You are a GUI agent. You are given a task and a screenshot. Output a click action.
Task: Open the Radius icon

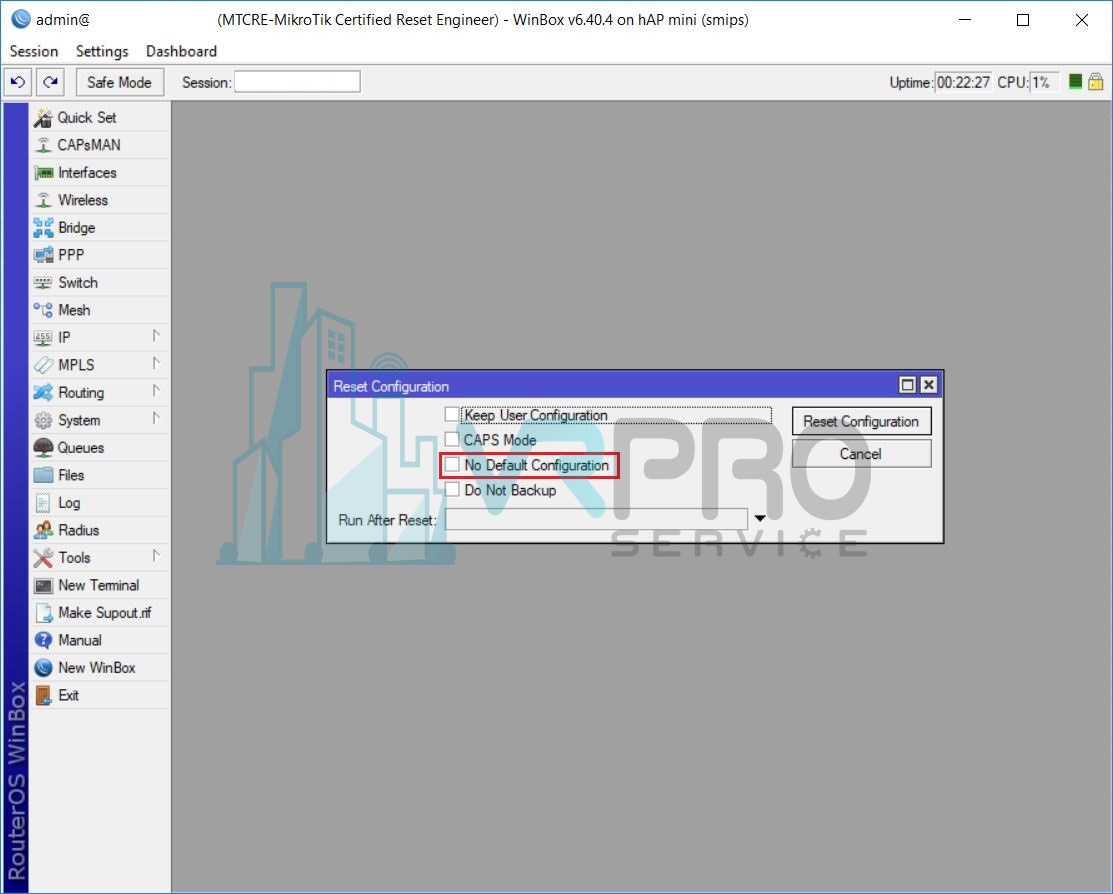pyautogui.click(x=43, y=530)
